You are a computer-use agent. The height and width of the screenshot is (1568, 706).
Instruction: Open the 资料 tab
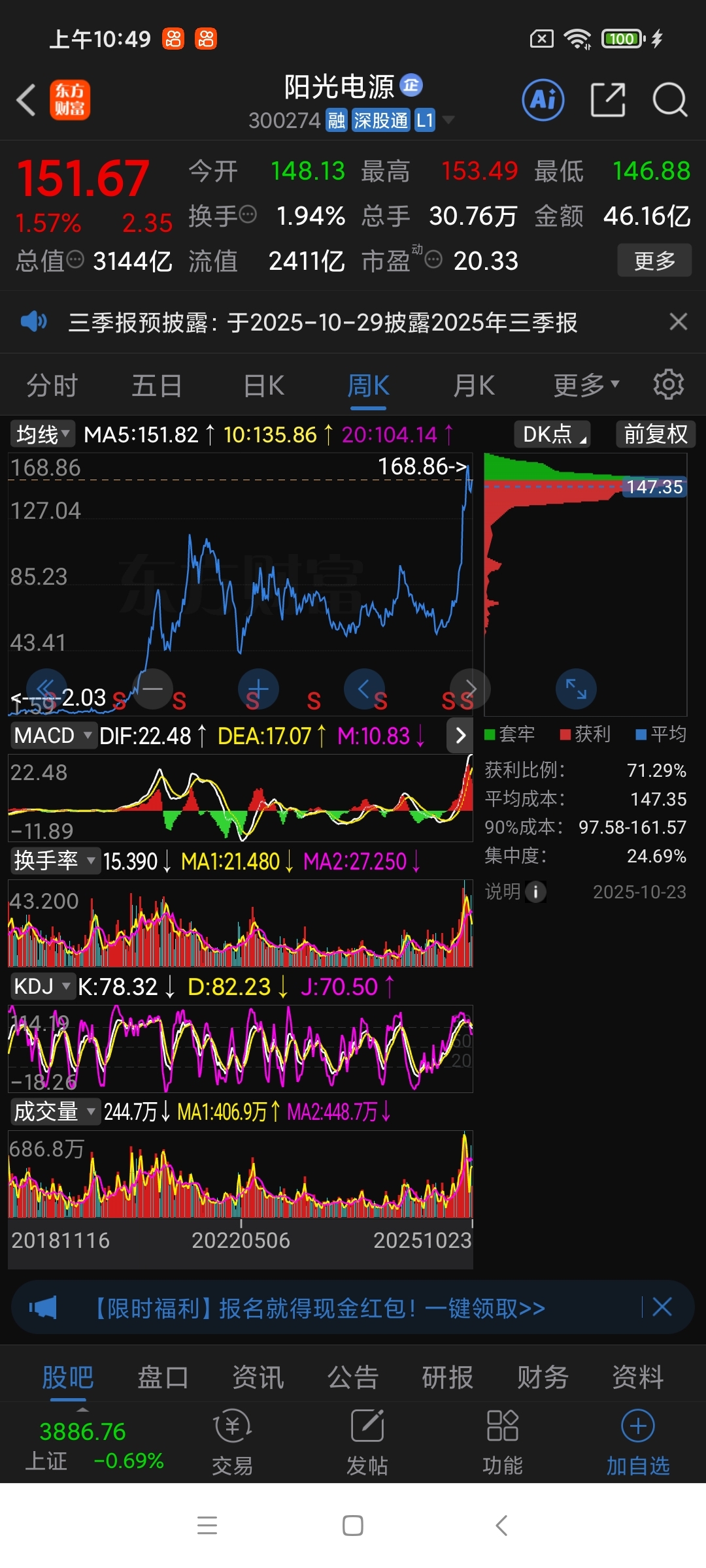coord(637,1377)
